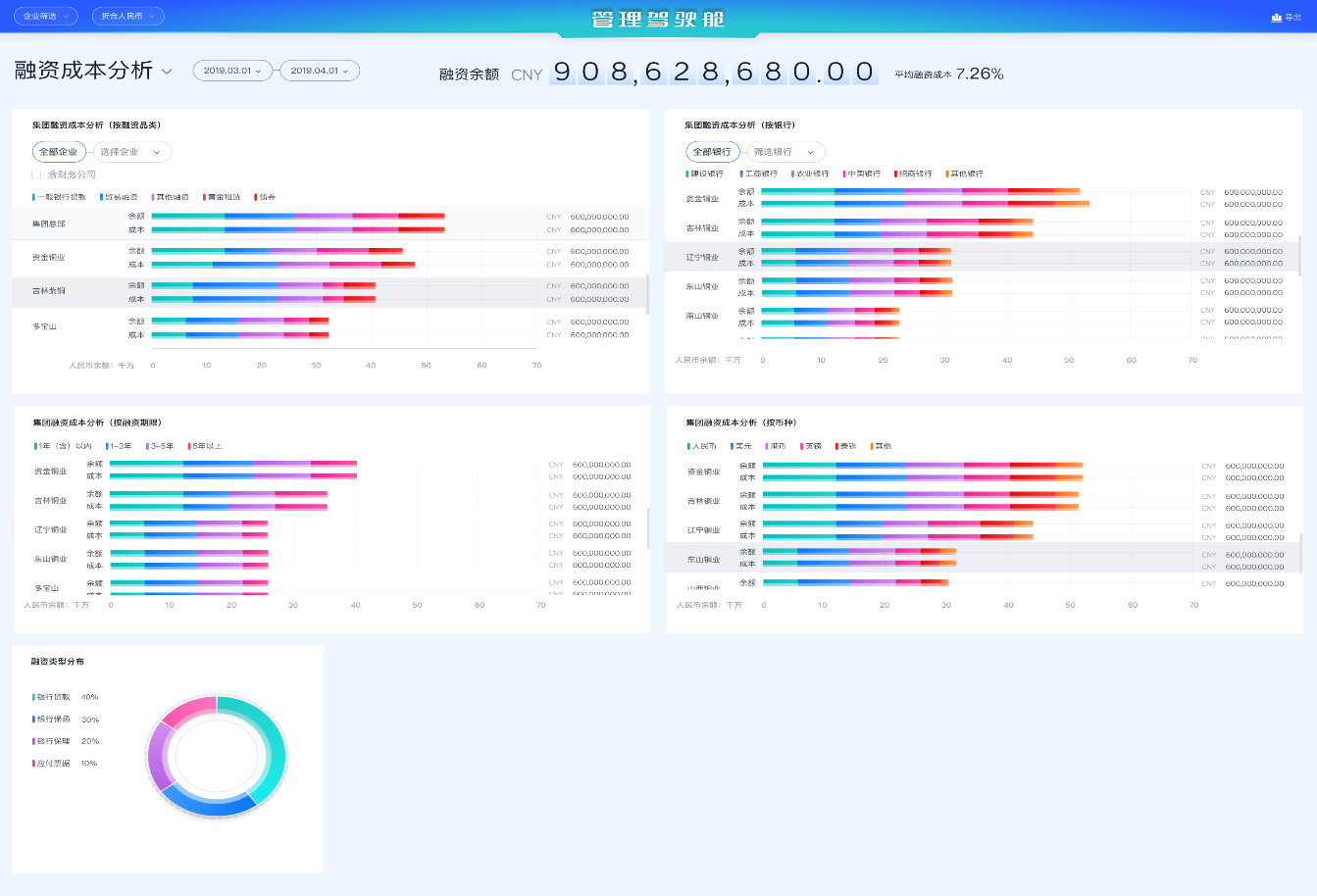Select 吉林紫铜 row in 按融资品类 chart

click(x=329, y=292)
